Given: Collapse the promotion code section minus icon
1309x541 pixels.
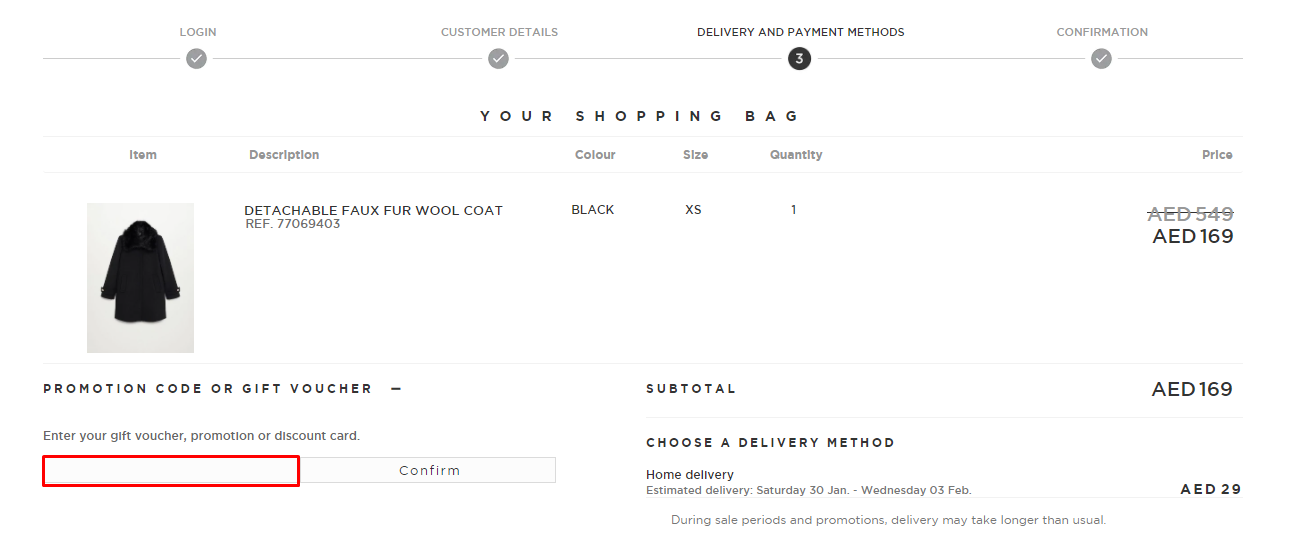Looking at the screenshot, I should [x=396, y=389].
